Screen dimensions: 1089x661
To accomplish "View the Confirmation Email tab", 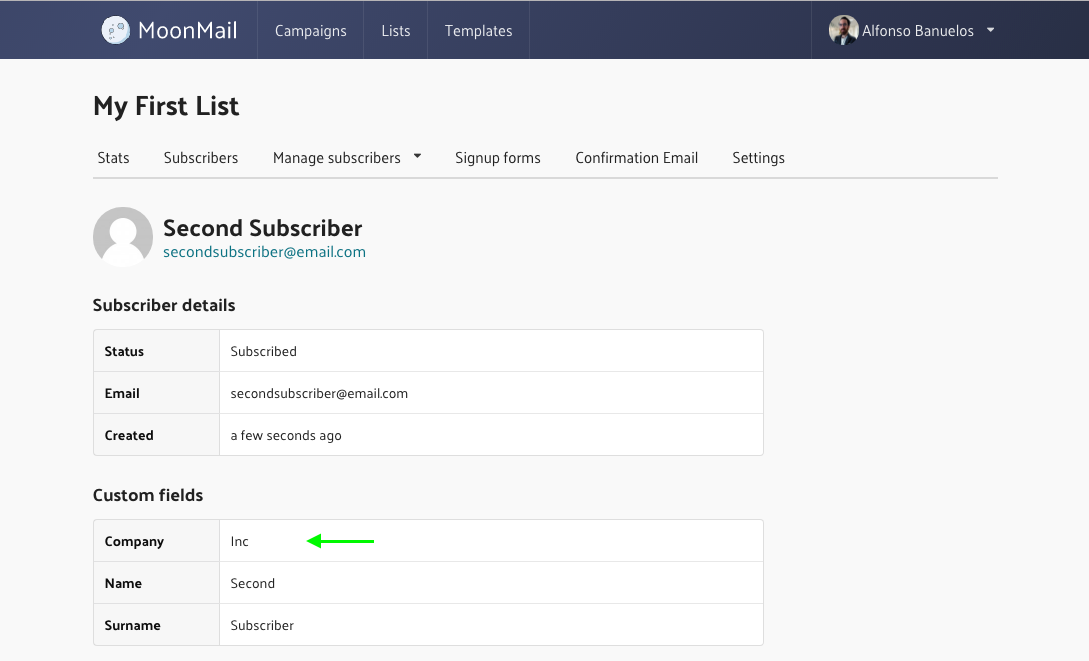I will click(x=636, y=158).
